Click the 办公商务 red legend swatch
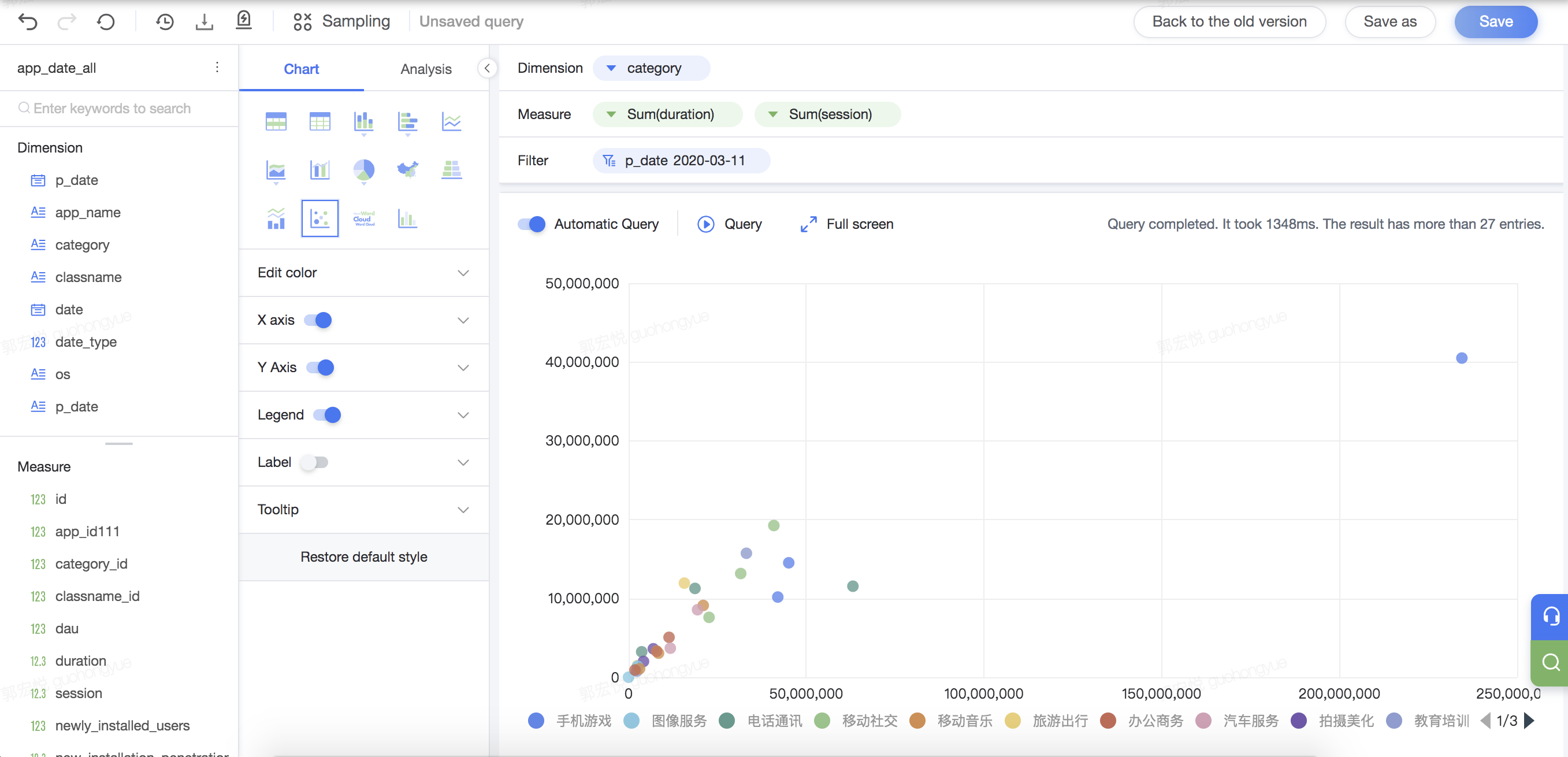The width and height of the screenshot is (1568, 757). click(1109, 721)
